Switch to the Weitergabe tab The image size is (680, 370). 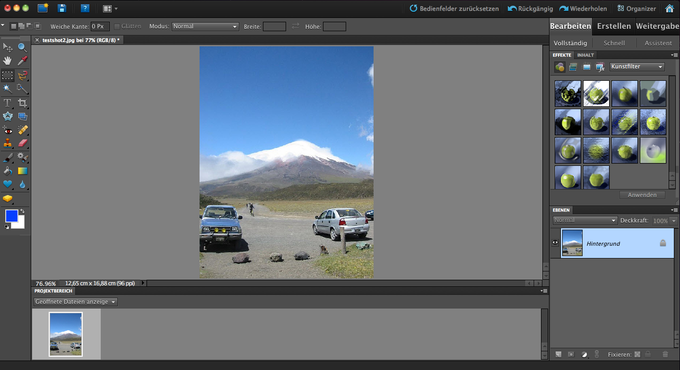coord(657,26)
